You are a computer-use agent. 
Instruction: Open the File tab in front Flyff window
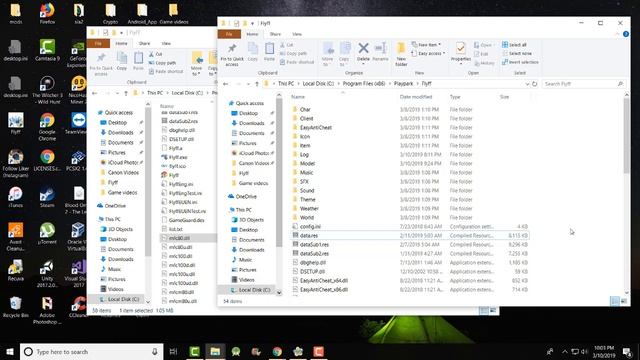coord(229,34)
